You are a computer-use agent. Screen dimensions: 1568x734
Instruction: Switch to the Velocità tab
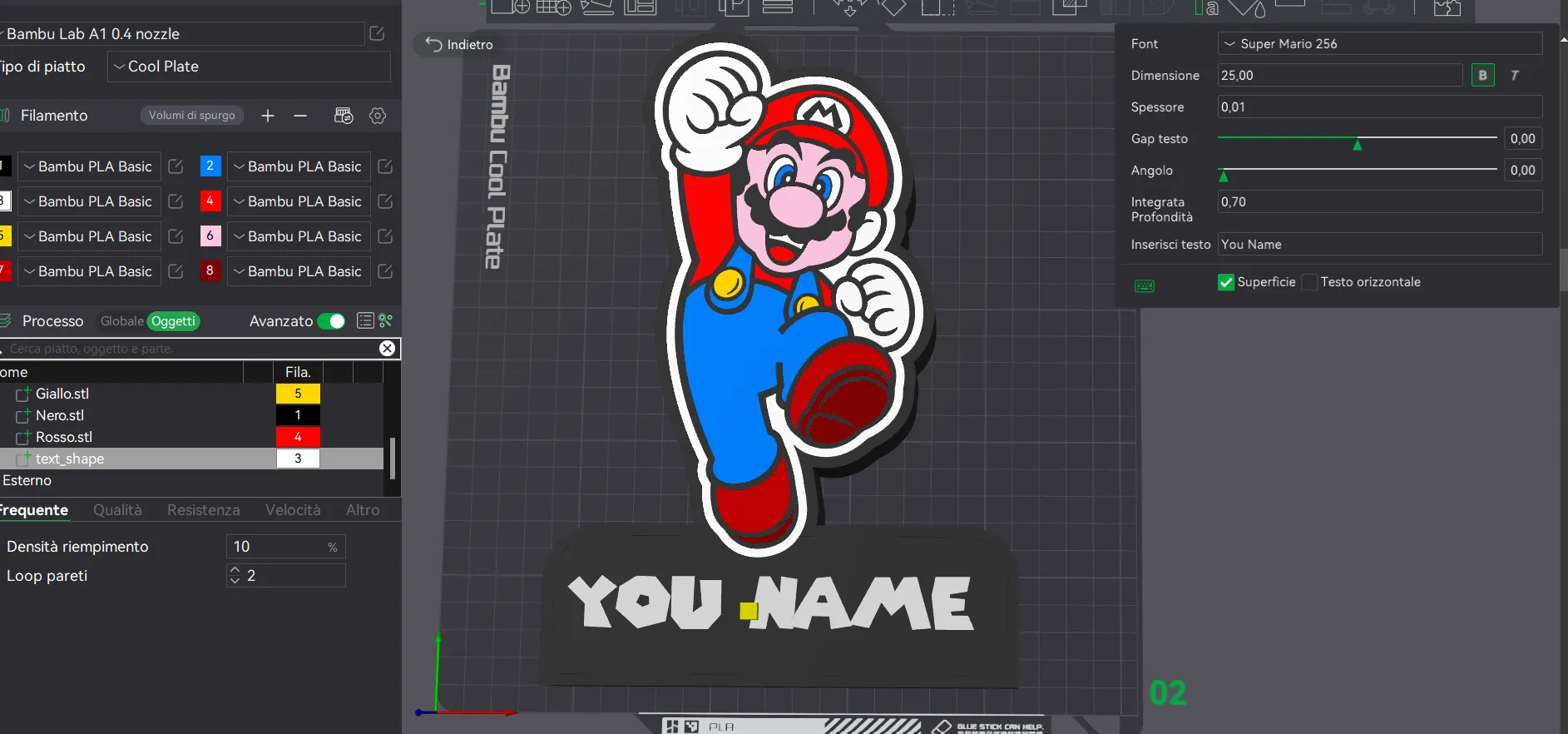point(293,510)
